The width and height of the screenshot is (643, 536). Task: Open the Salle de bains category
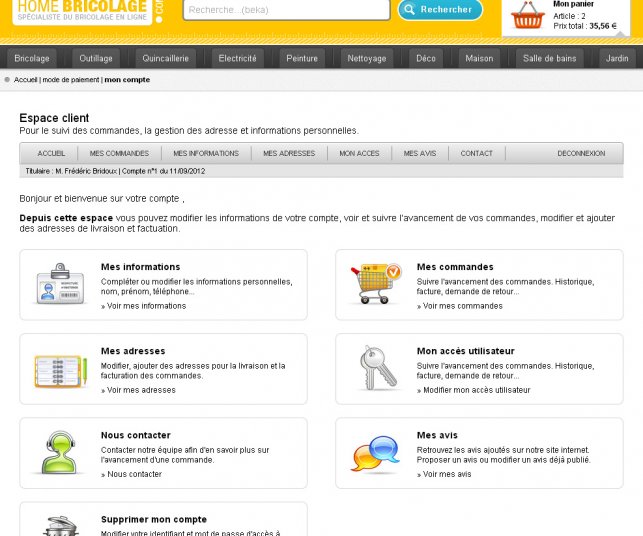coord(550,58)
